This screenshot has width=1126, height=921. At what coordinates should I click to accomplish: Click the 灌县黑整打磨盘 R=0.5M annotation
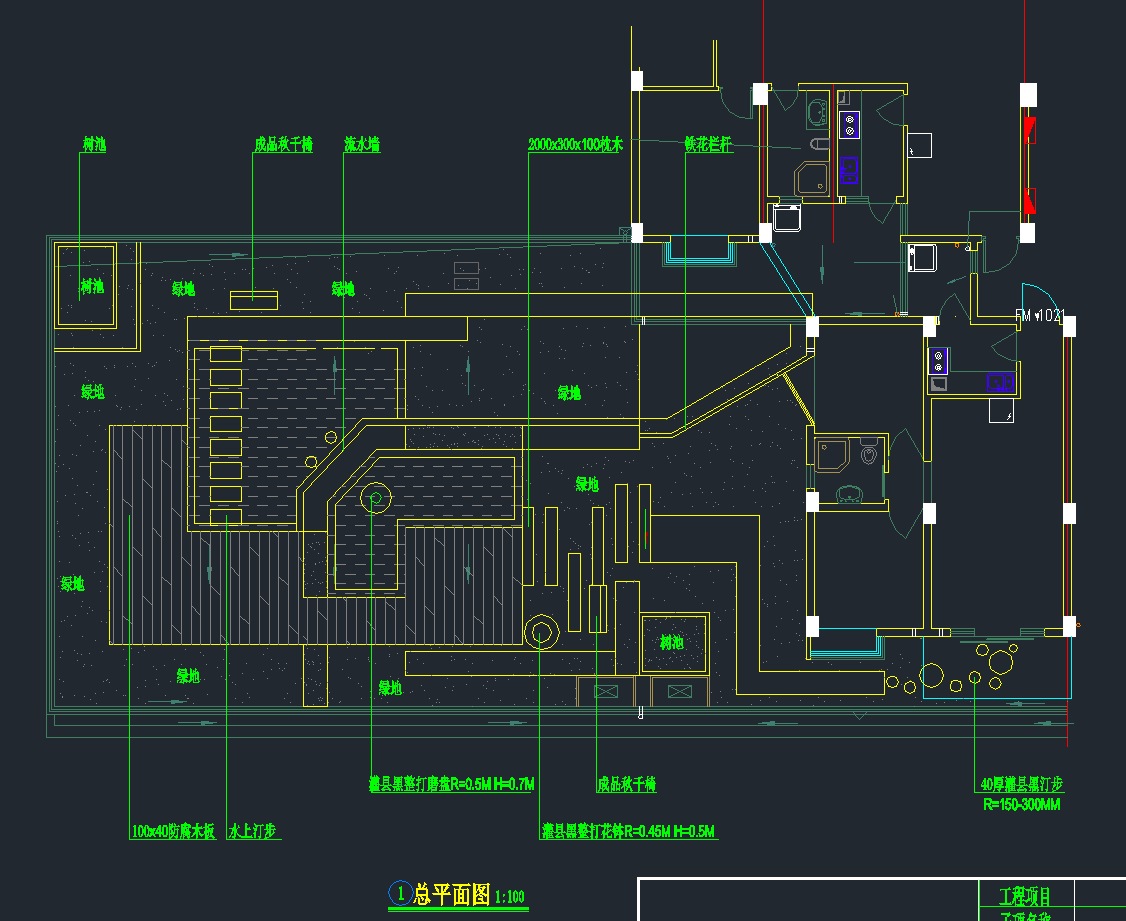click(452, 783)
